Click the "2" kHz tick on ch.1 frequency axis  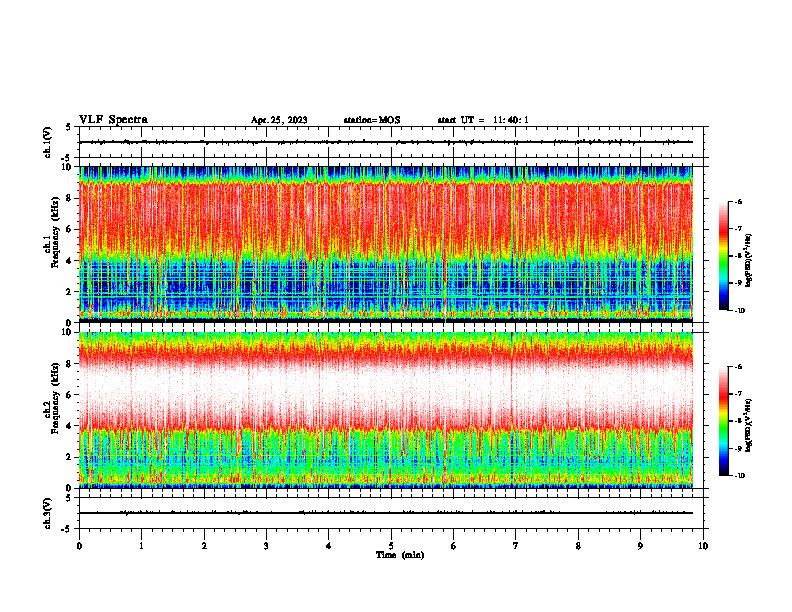click(70, 291)
